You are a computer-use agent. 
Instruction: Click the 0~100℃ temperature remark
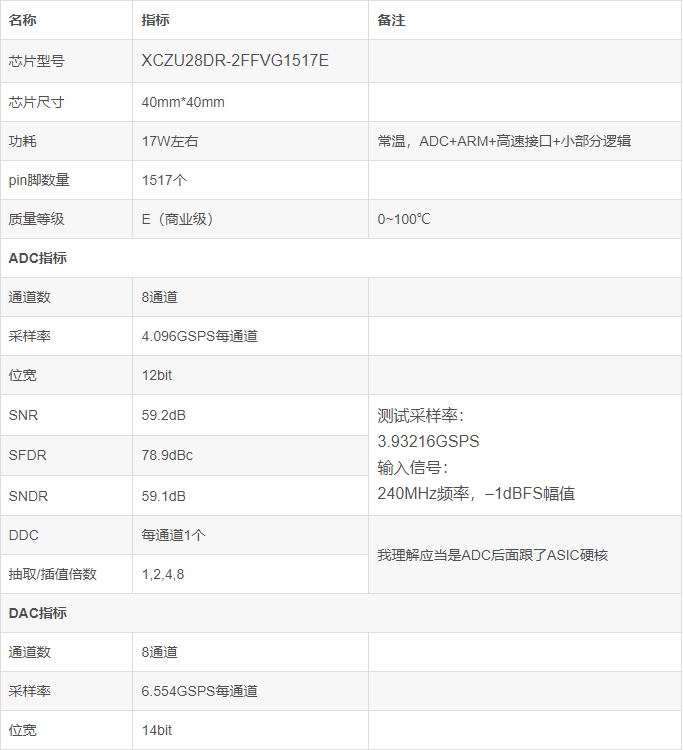coord(404,219)
